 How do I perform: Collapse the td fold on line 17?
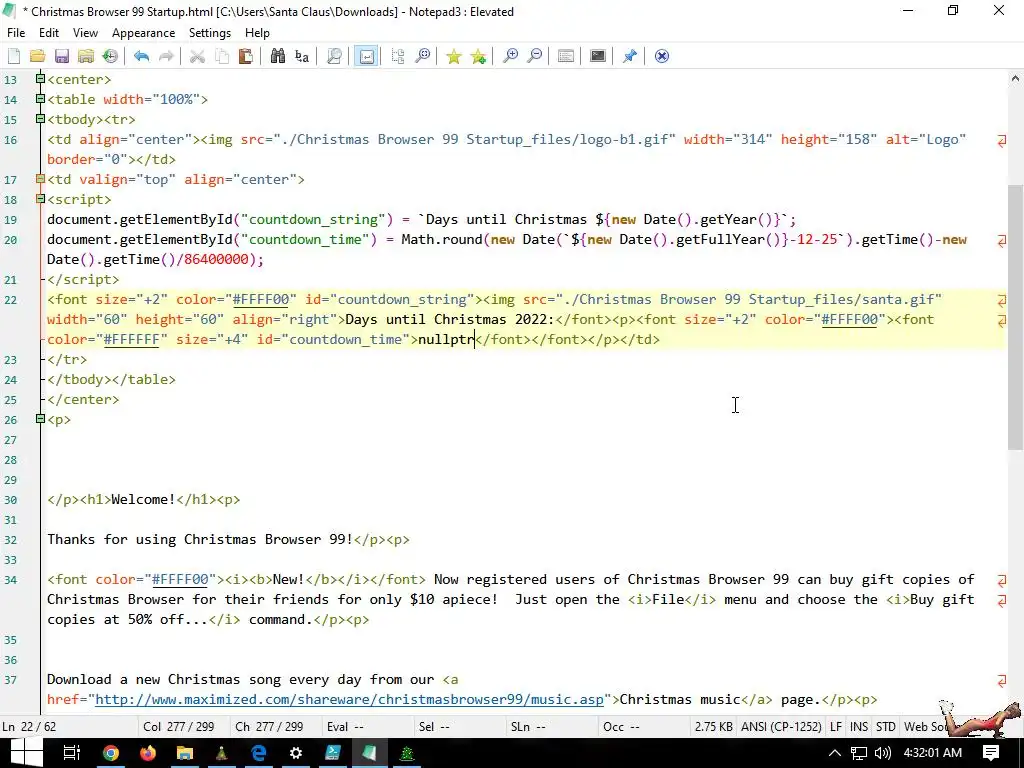click(40, 179)
